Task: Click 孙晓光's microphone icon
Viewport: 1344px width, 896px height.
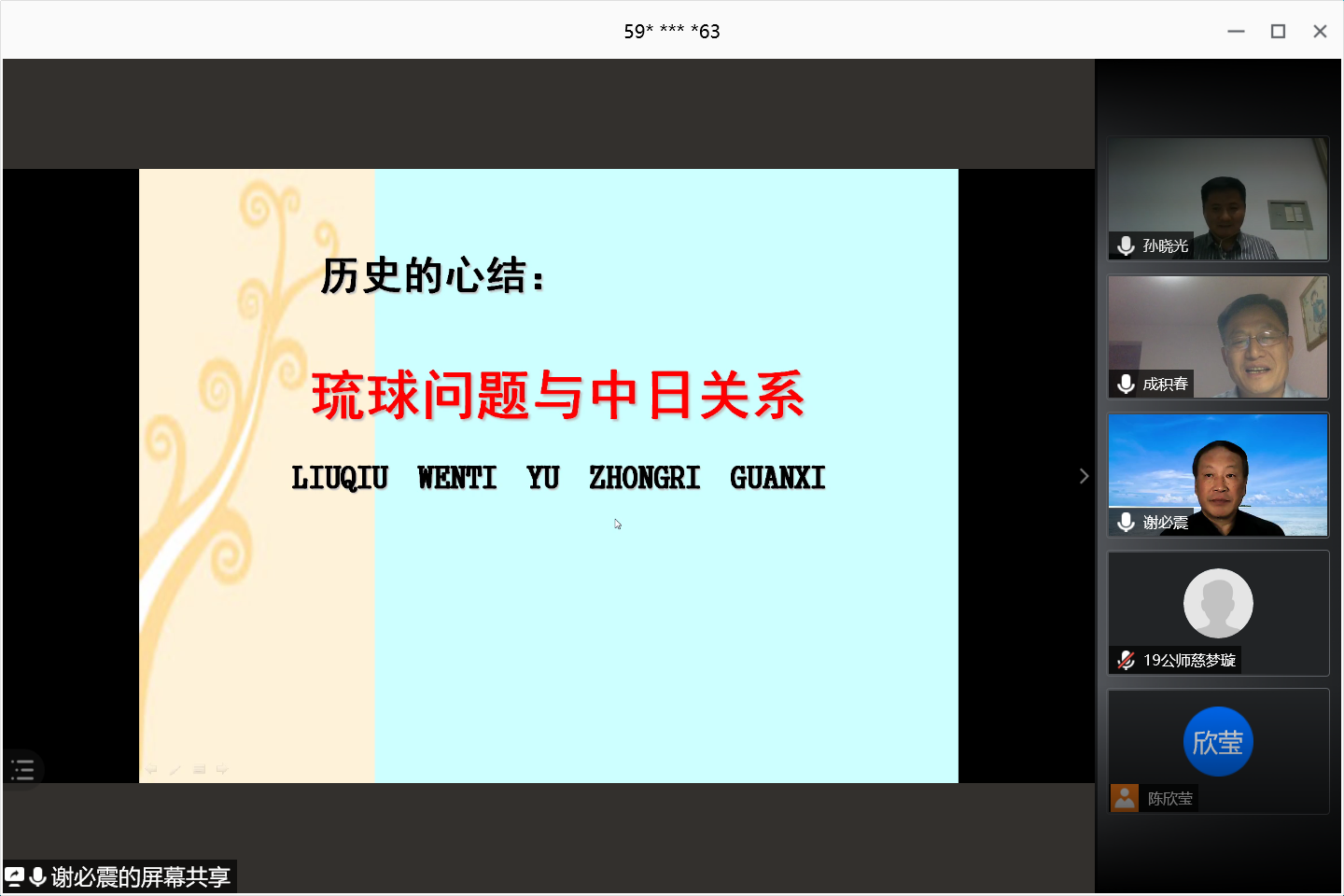Action: coord(1127,245)
